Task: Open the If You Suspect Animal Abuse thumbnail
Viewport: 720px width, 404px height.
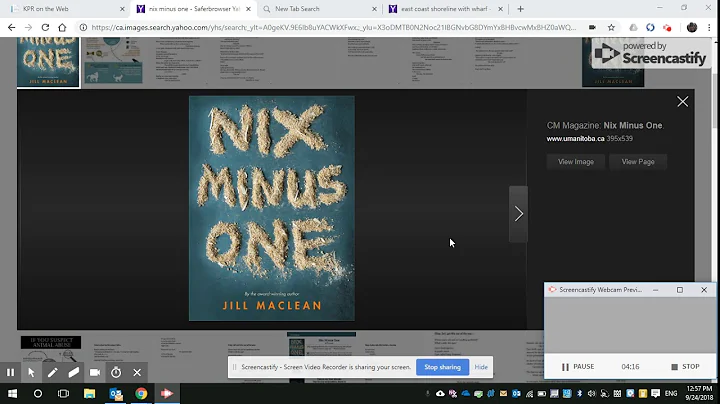Action: (51, 348)
